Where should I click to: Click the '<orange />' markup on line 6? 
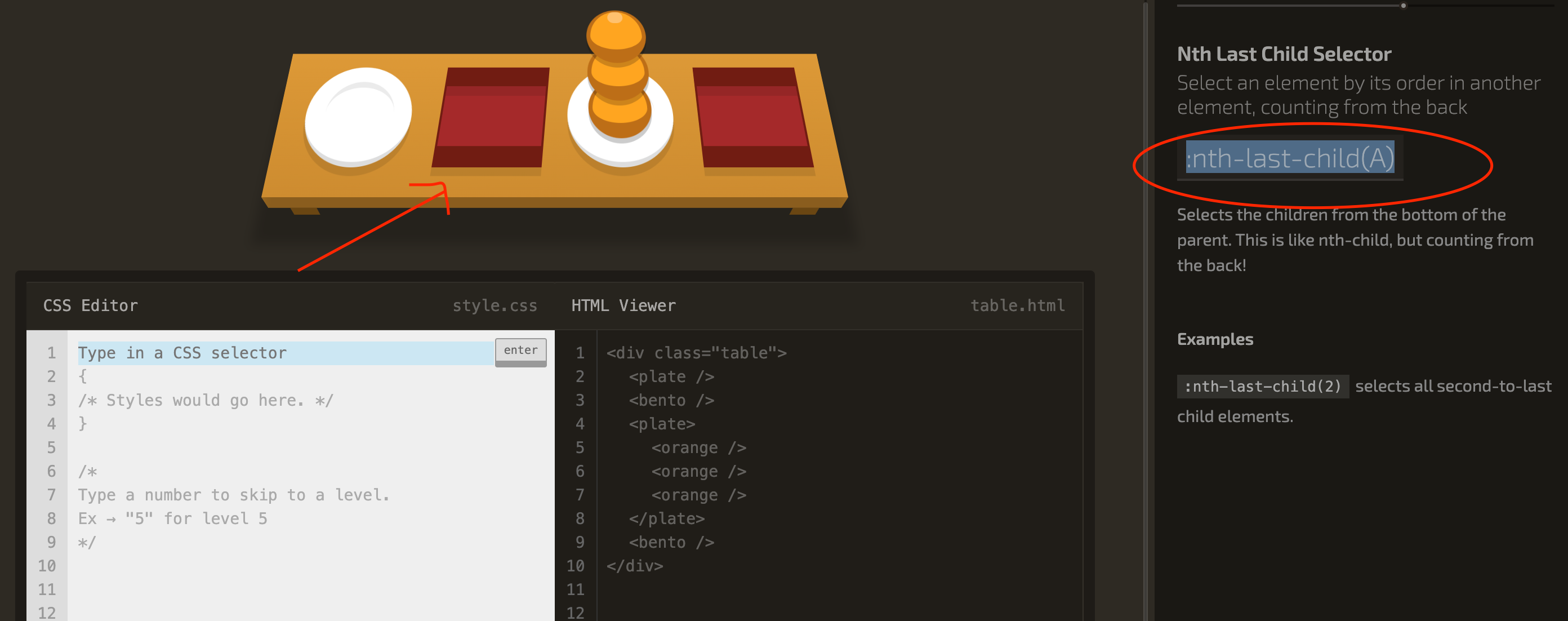click(699, 472)
